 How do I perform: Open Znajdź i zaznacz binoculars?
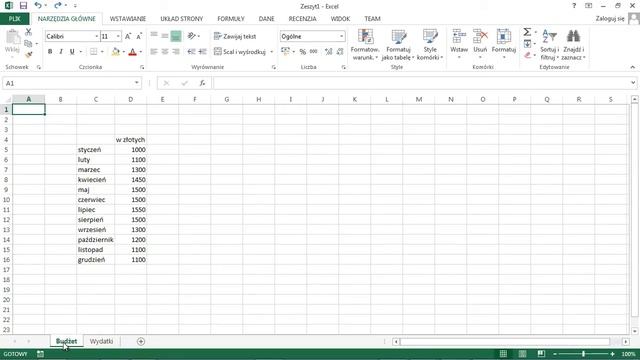click(x=573, y=44)
